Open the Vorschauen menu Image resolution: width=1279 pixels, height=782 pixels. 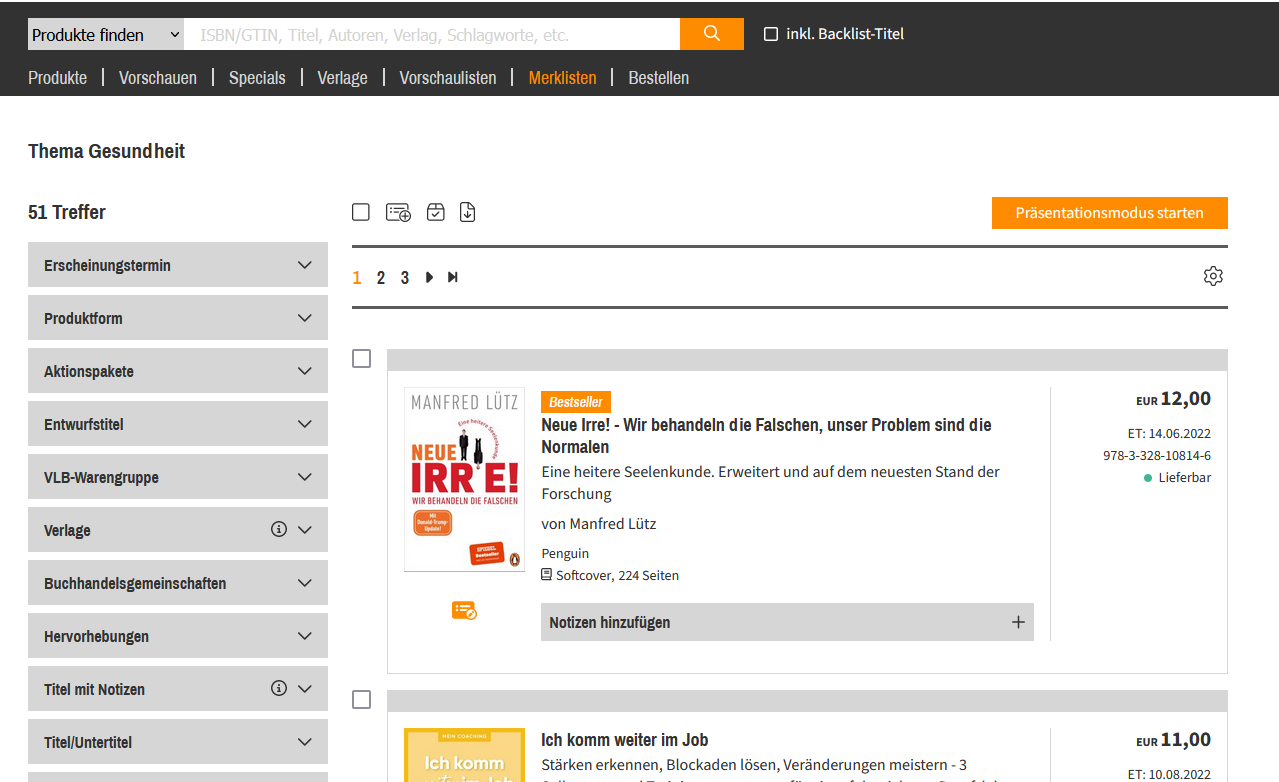pyautogui.click(x=158, y=77)
